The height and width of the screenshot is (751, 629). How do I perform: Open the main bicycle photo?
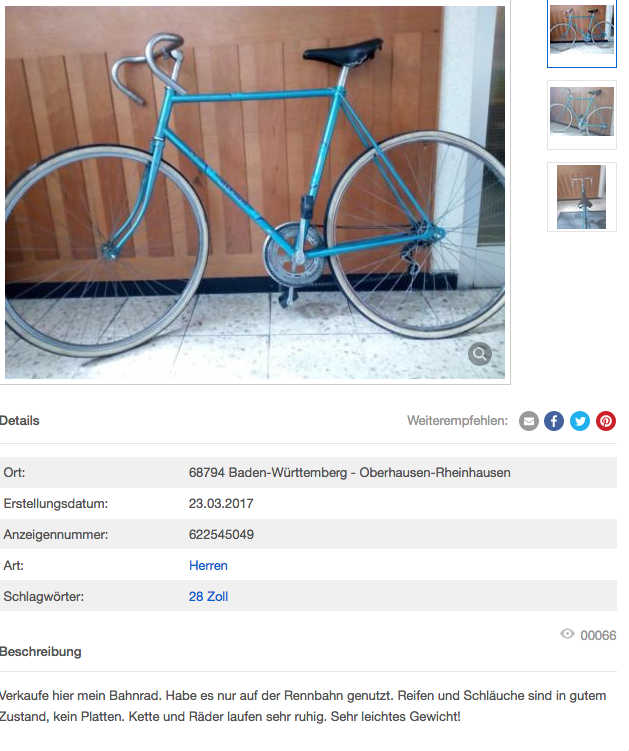pos(254,192)
